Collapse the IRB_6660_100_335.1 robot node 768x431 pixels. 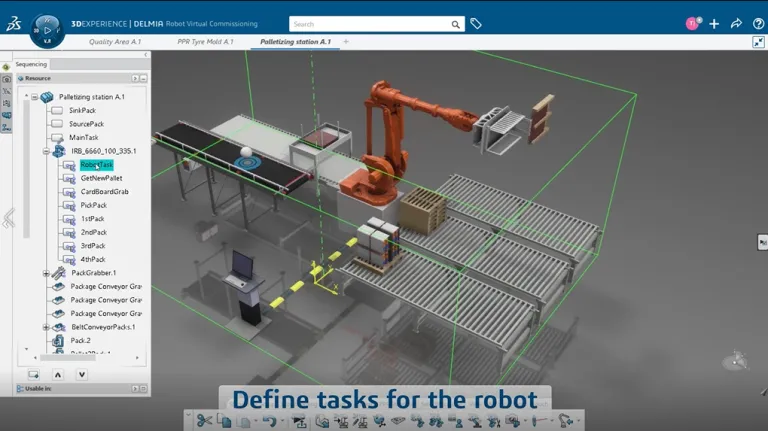46,151
